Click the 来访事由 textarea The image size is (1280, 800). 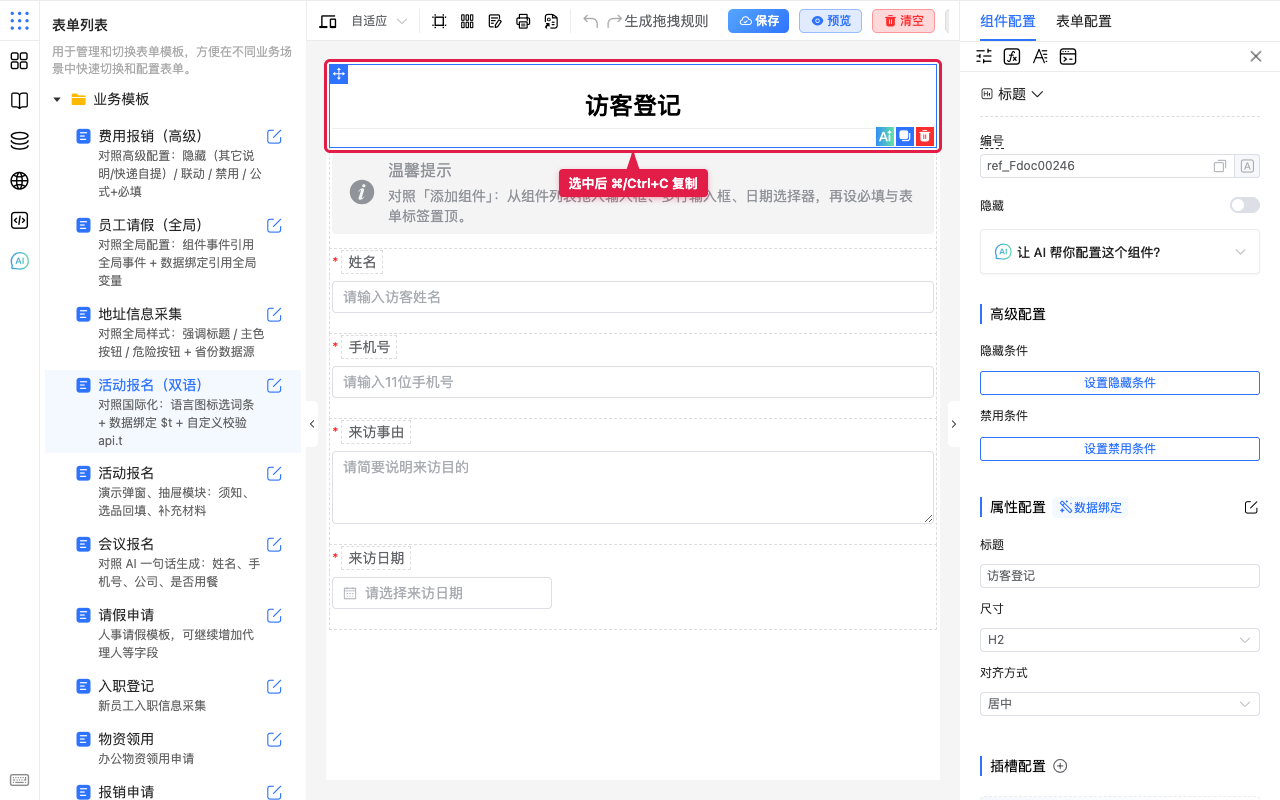633,487
